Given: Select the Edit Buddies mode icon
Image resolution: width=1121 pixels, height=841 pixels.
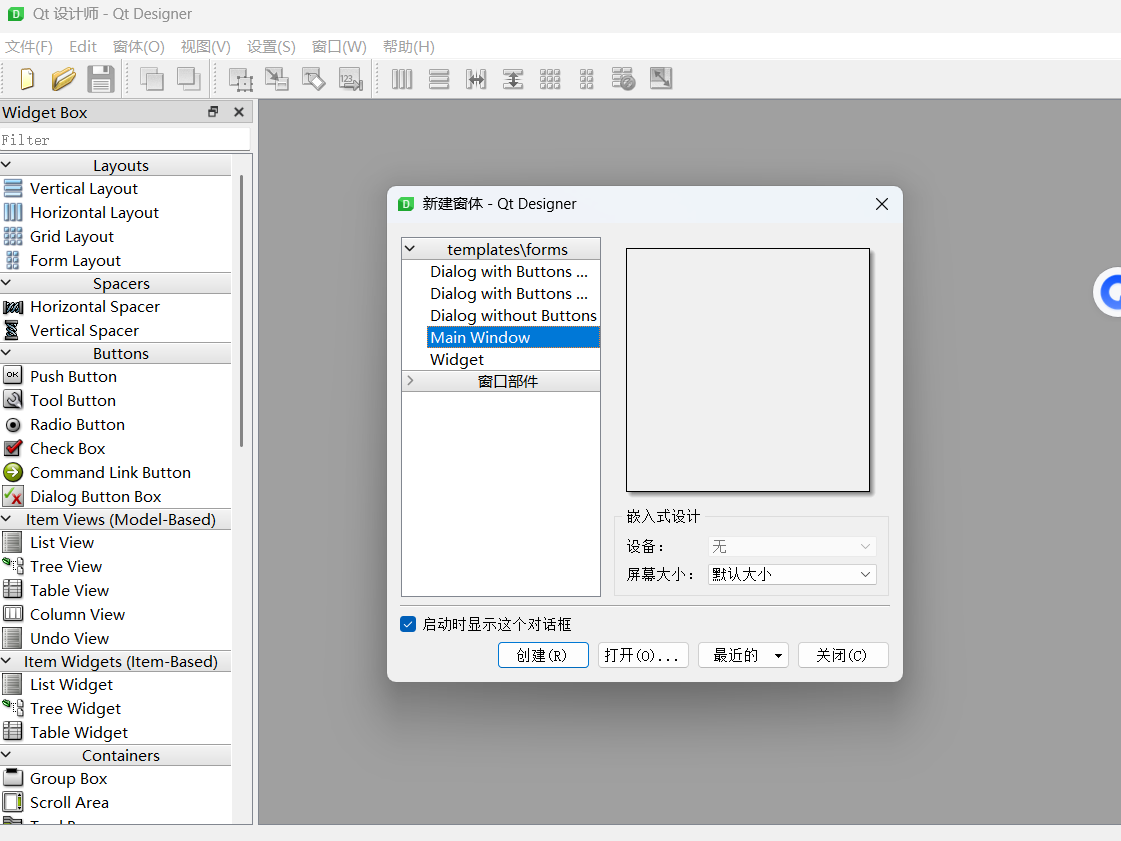Looking at the screenshot, I should coord(314,79).
